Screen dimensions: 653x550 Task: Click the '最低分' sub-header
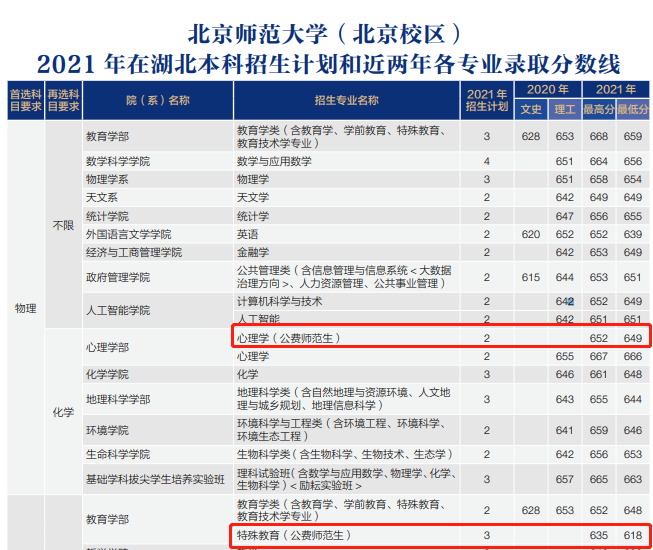click(633, 110)
